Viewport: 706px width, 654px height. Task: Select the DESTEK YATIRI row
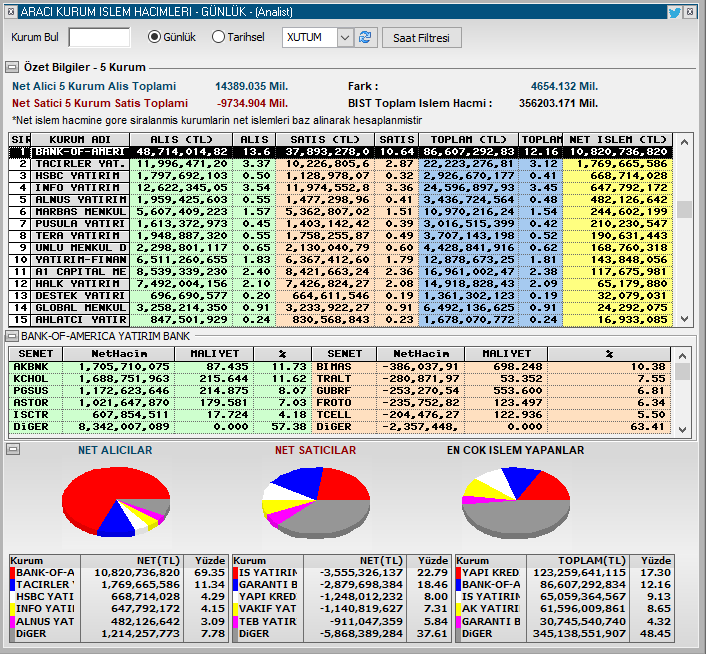coord(341,296)
